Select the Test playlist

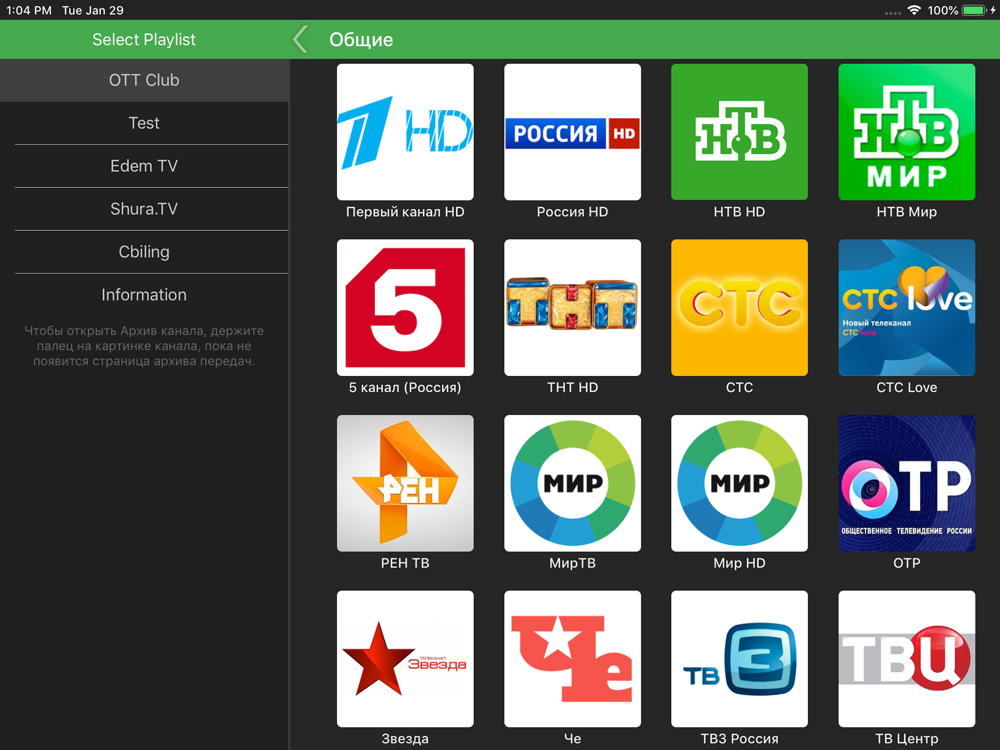point(144,123)
